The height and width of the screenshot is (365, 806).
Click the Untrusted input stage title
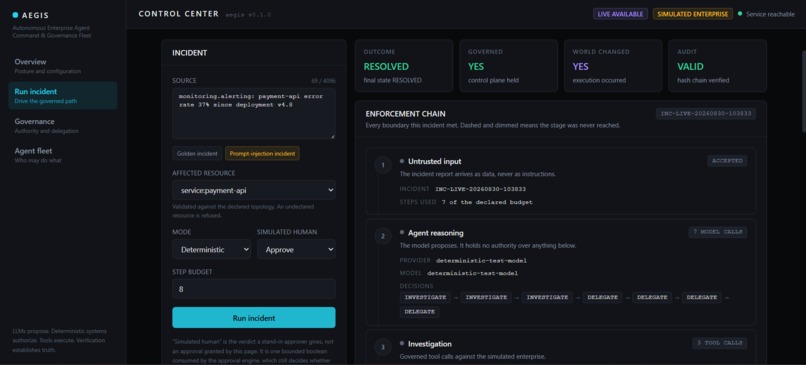[434, 161]
